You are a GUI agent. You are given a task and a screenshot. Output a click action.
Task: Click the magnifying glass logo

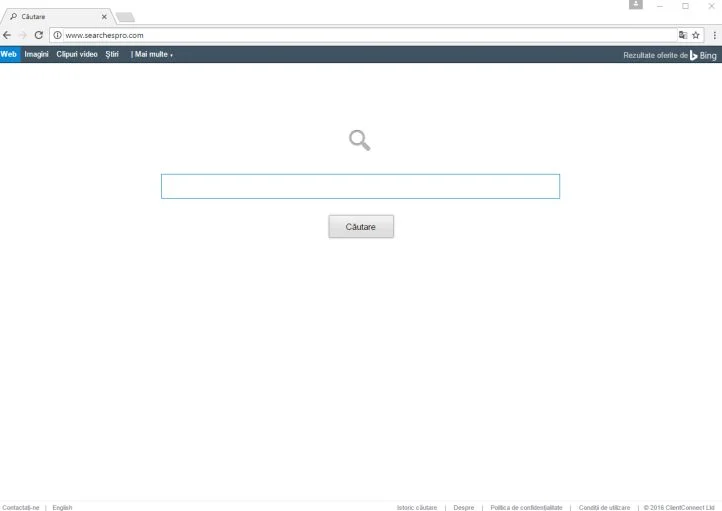360,140
